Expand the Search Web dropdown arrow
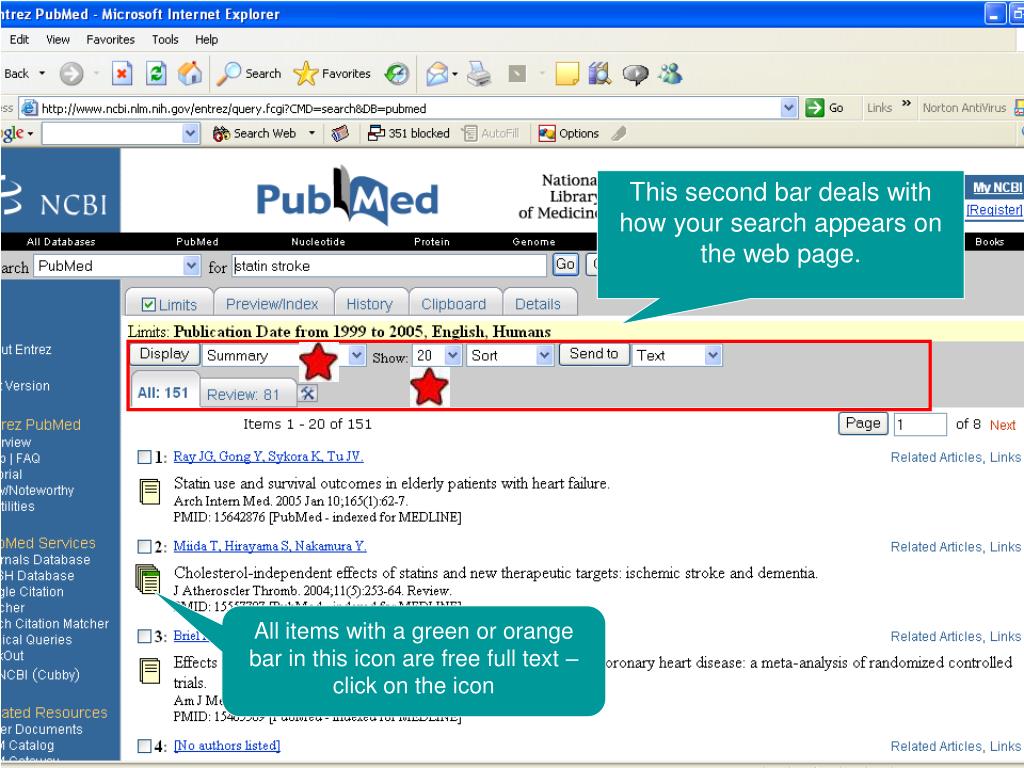The image size is (1024, 768). [x=312, y=133]
